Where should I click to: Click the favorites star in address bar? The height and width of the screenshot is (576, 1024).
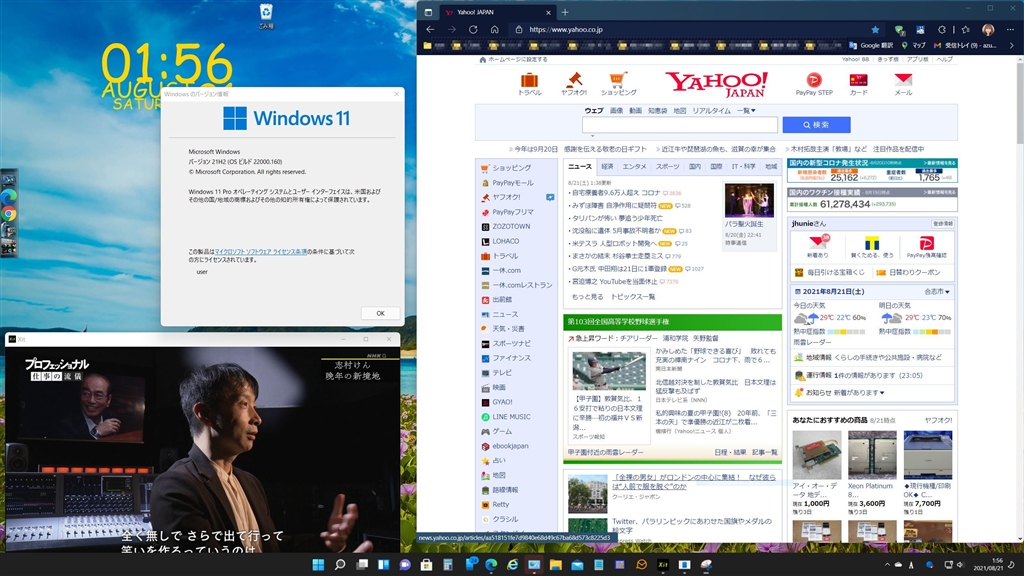pyautogui.click(x=875, y=30)
